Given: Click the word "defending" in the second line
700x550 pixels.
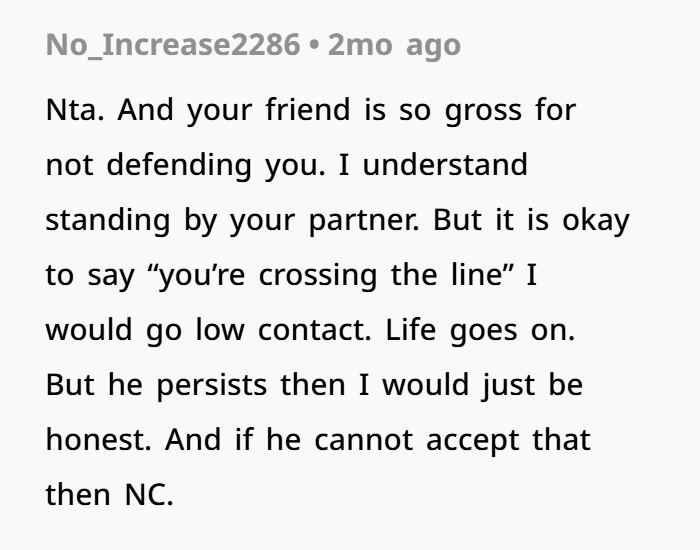Looking at the screenshot, I should pos(179,166).
